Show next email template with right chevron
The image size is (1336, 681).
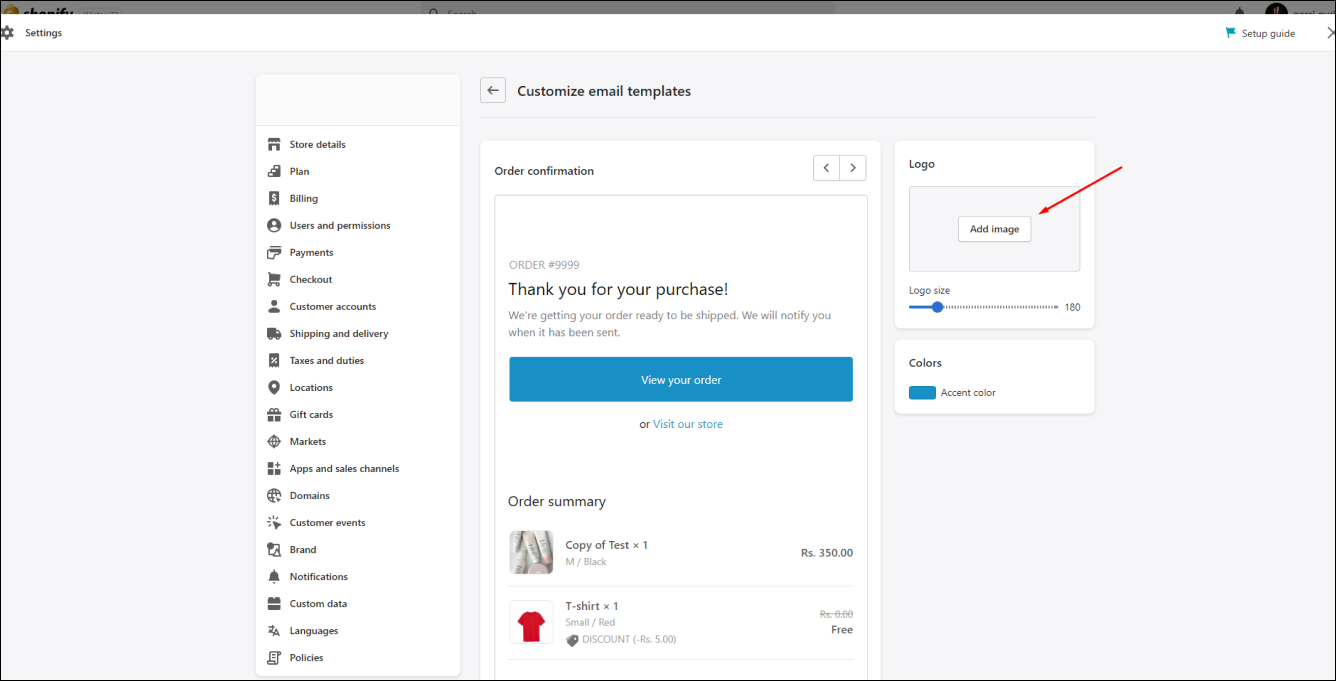(x=853, y=168)
